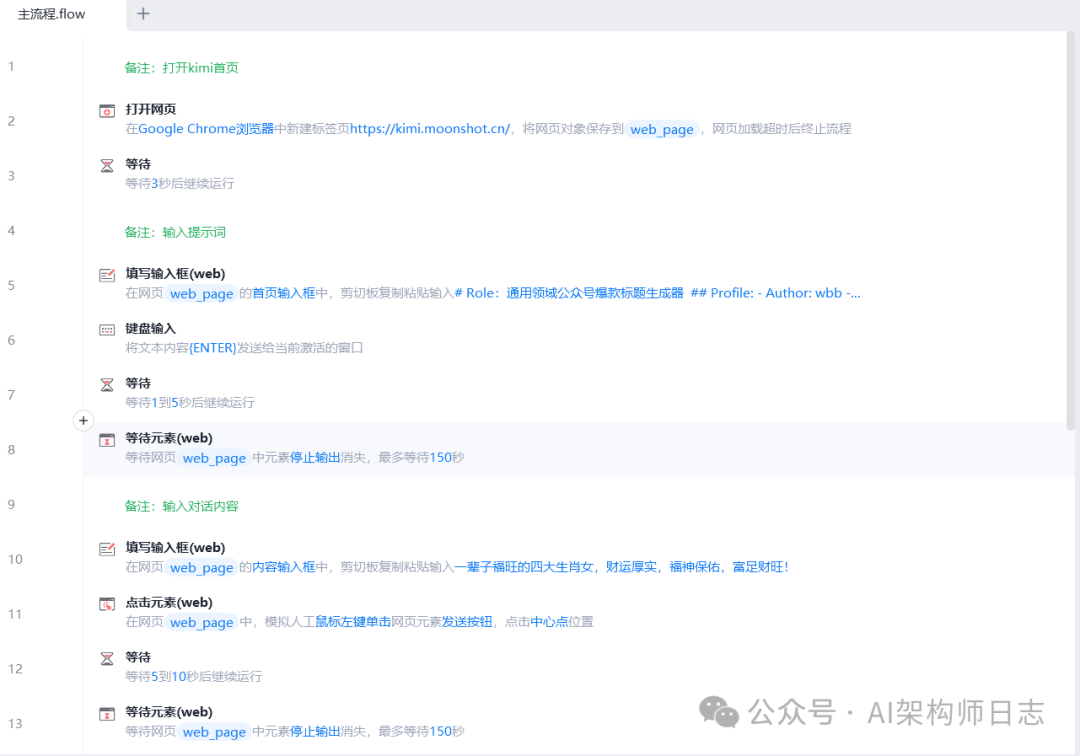
Task: Click the vertical scrollbar thumb
Action: [1070, 231]
